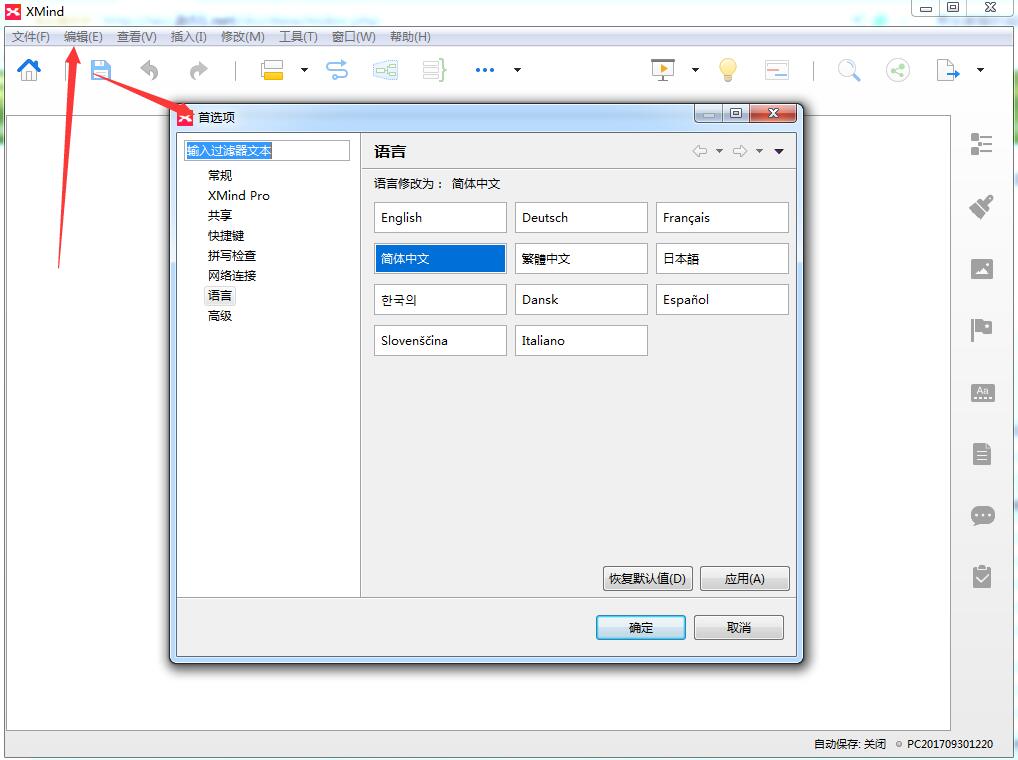
Task: Click the 确定 button
Action: (641, 628)
